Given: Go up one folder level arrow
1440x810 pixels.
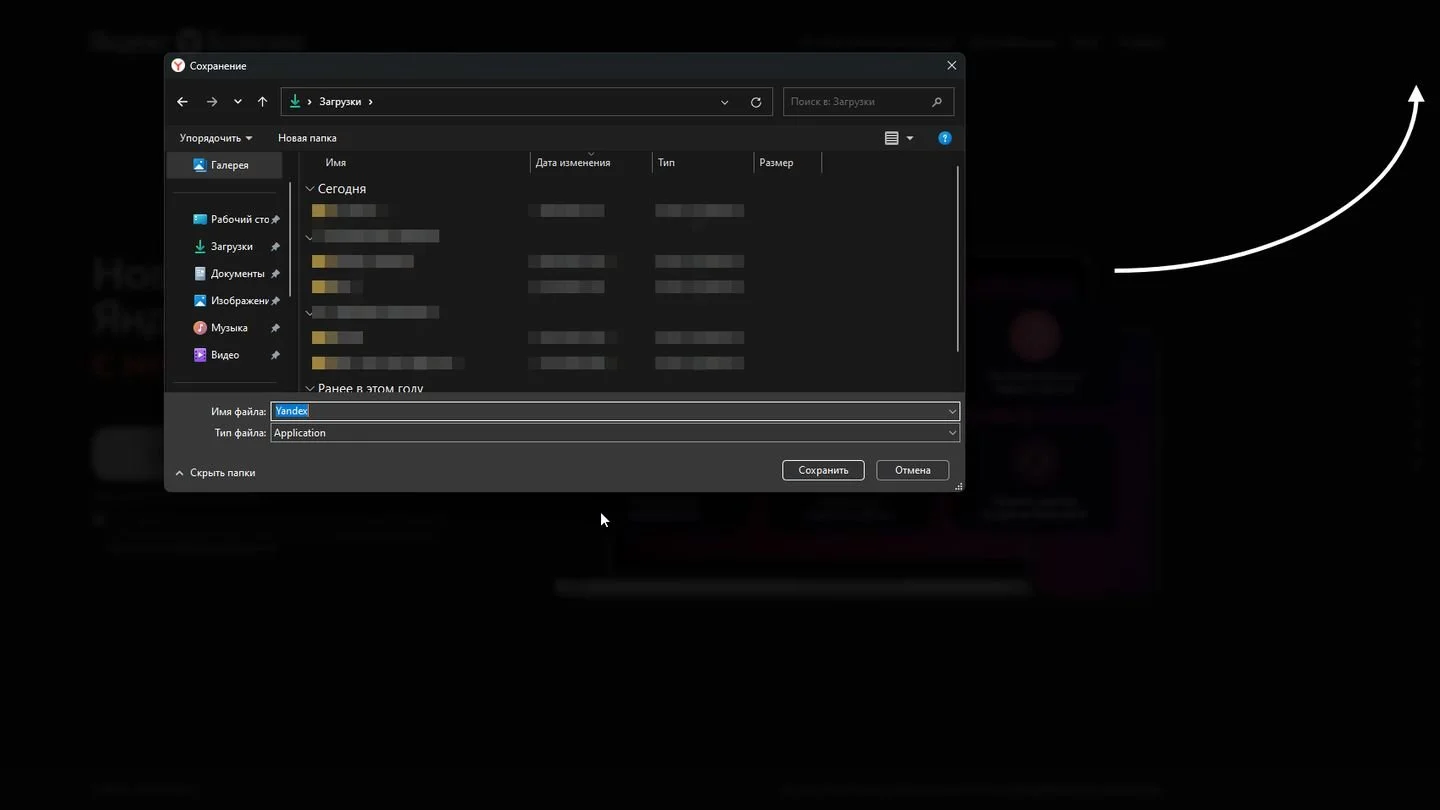Looking at the screenshot, I should [262, 102].
